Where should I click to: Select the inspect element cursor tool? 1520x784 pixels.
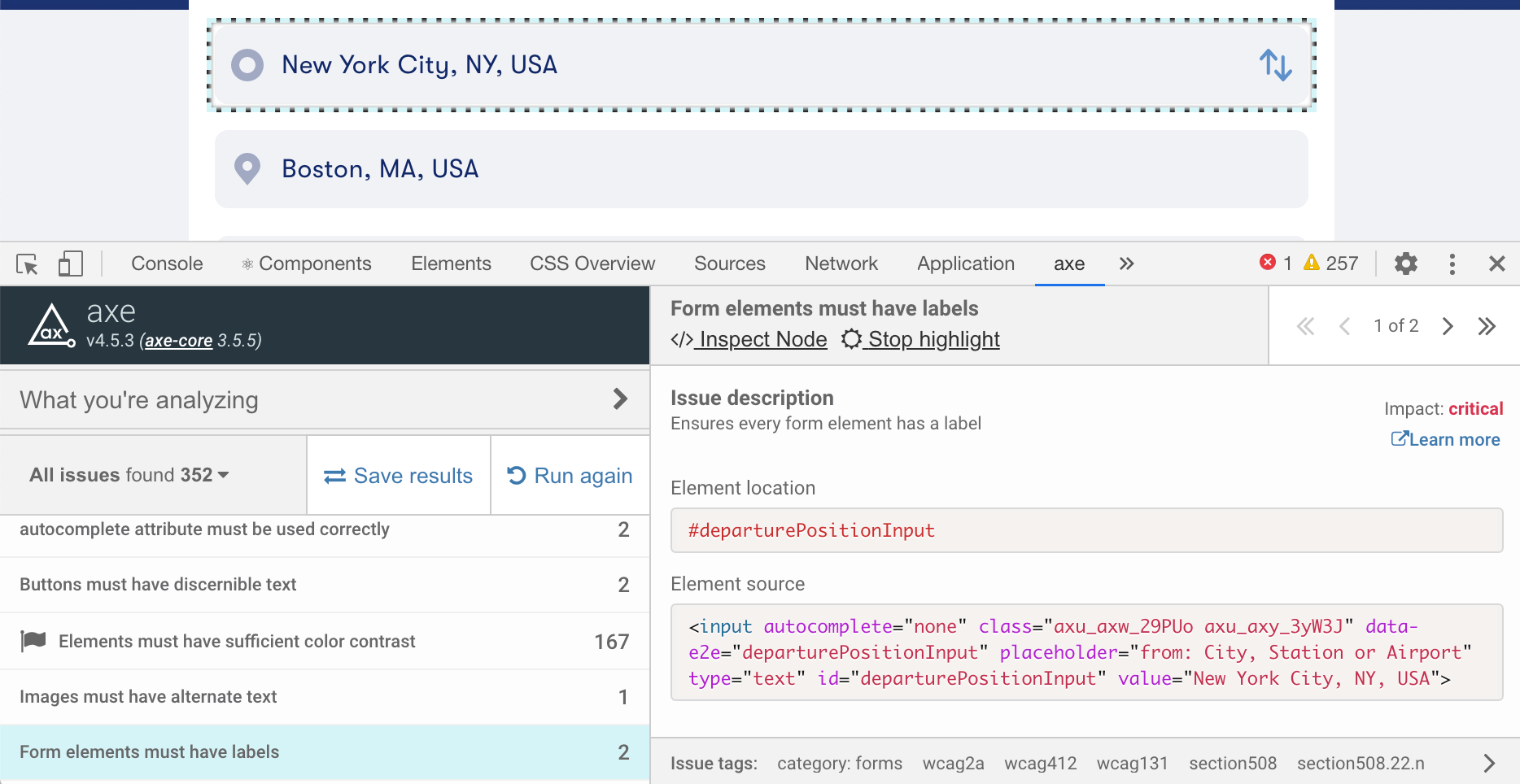coord(25,264)
